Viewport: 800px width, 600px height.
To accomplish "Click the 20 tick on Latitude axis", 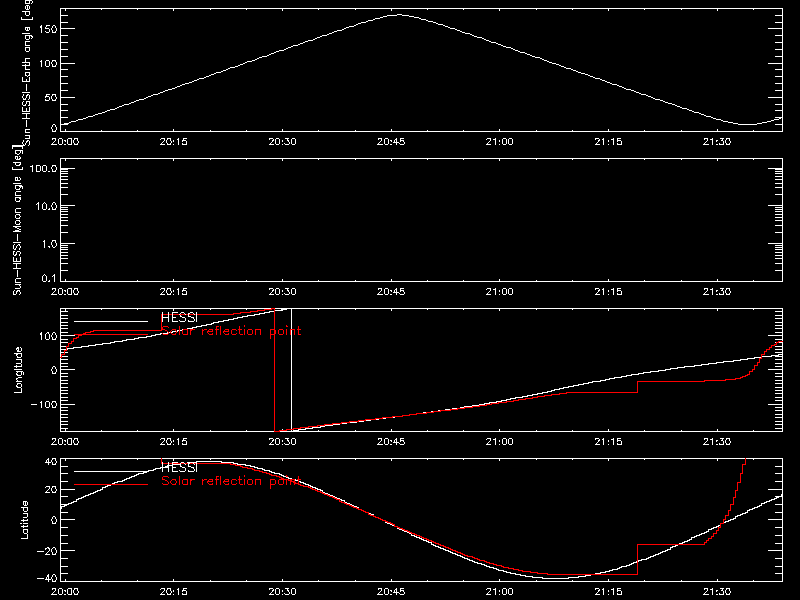I will click(x=52, y=489).
